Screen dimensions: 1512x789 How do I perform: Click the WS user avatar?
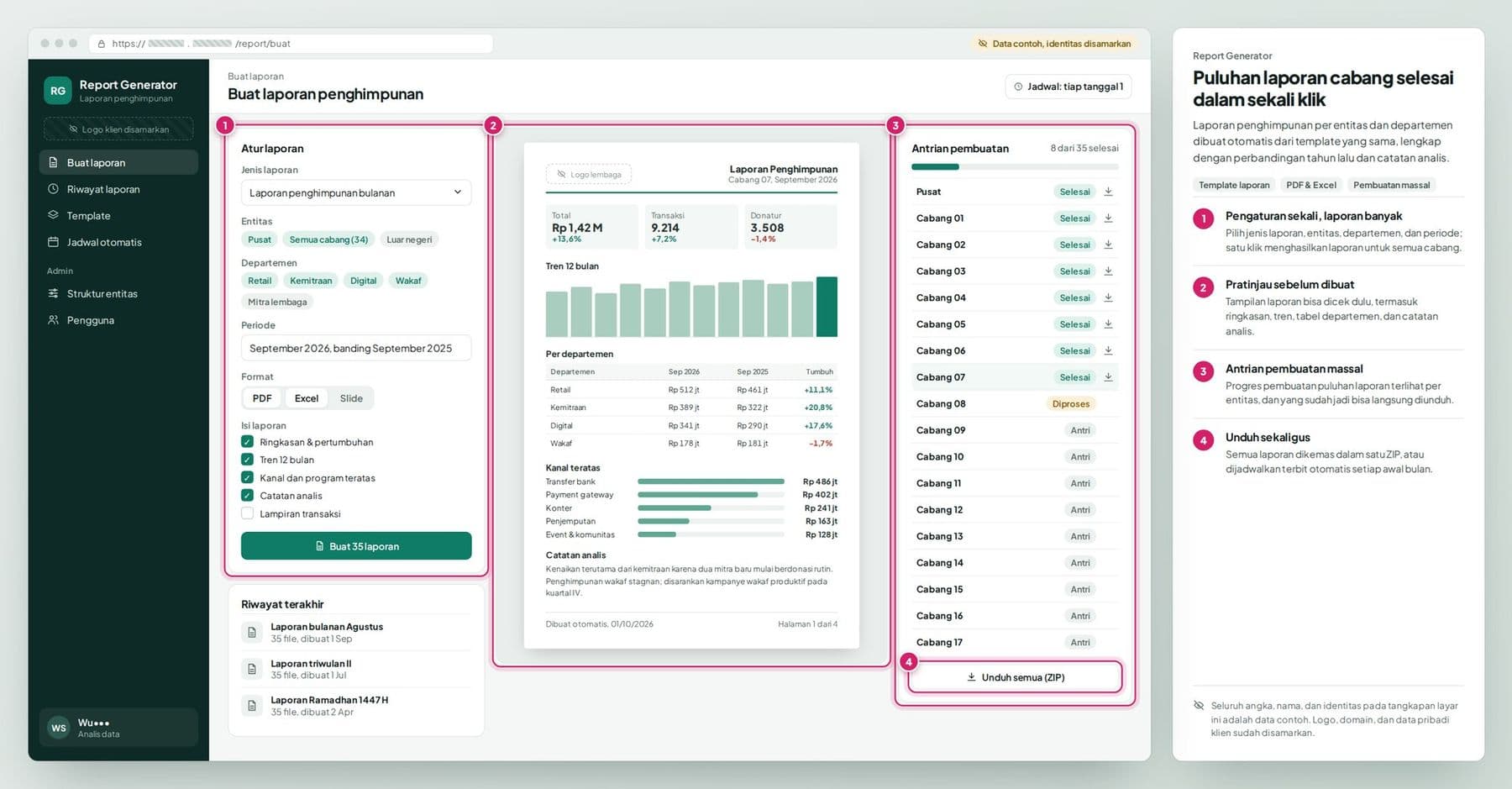(x=58, y=728)
